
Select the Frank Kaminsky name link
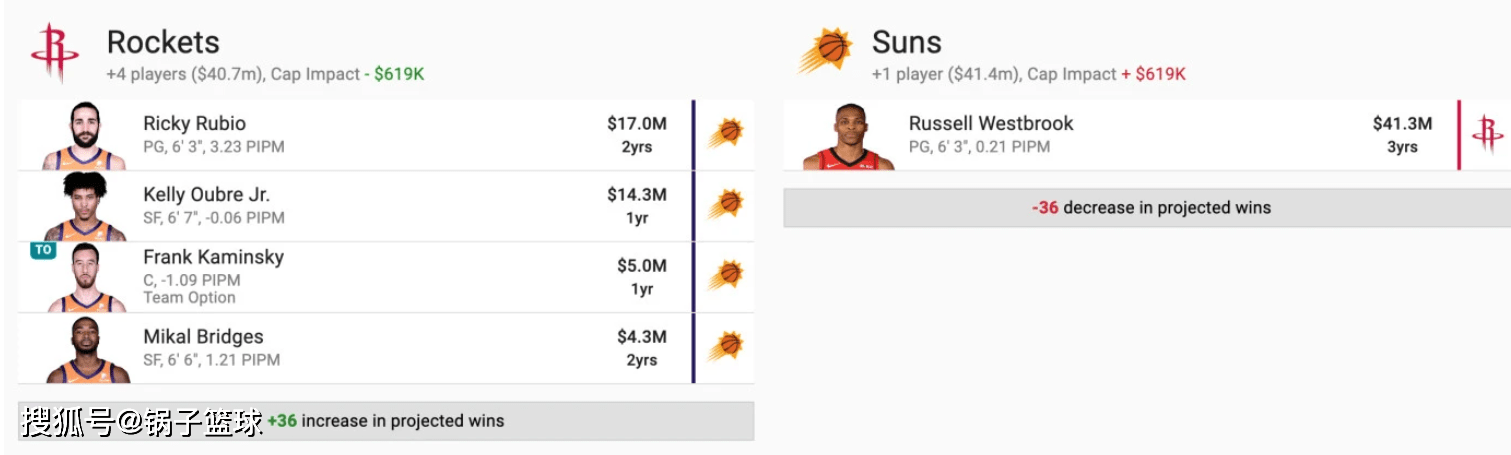click(x=213, y=257)
